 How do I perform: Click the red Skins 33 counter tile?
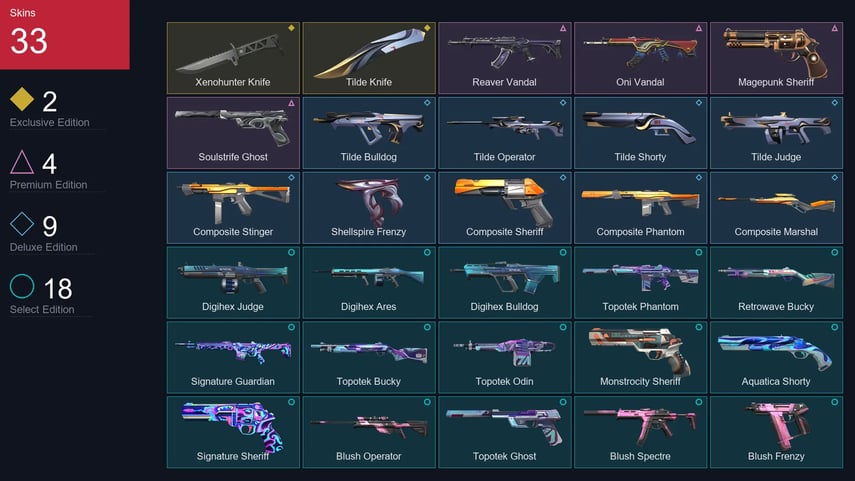pos(64,34)
